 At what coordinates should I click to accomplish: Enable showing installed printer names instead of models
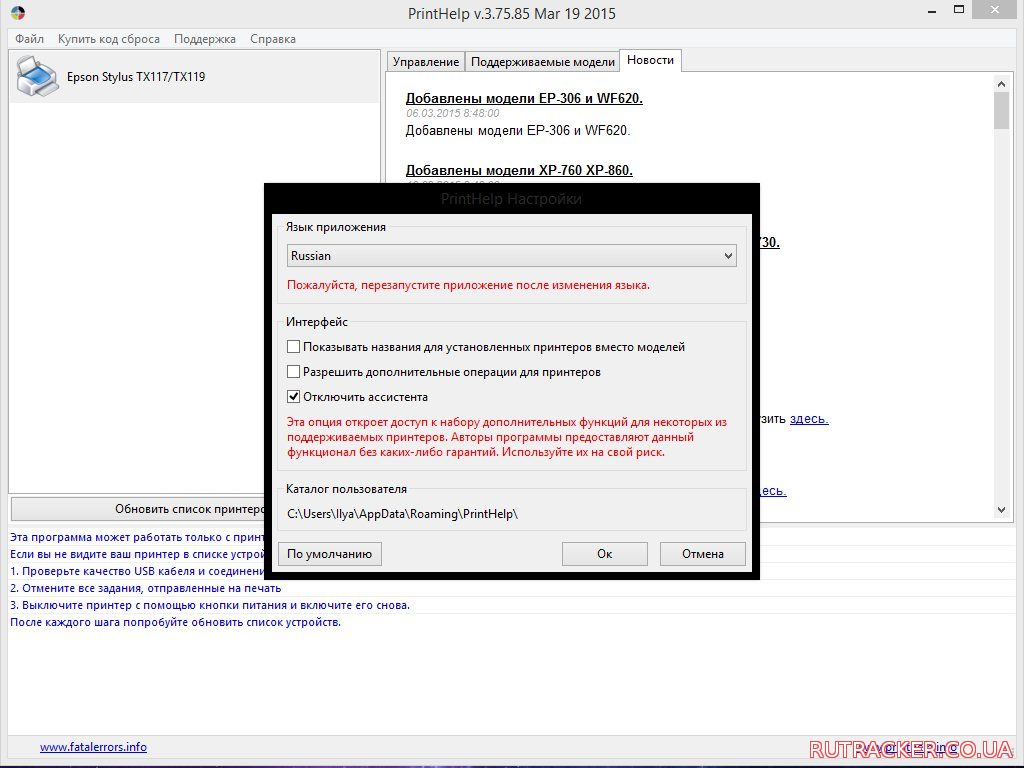294,347
